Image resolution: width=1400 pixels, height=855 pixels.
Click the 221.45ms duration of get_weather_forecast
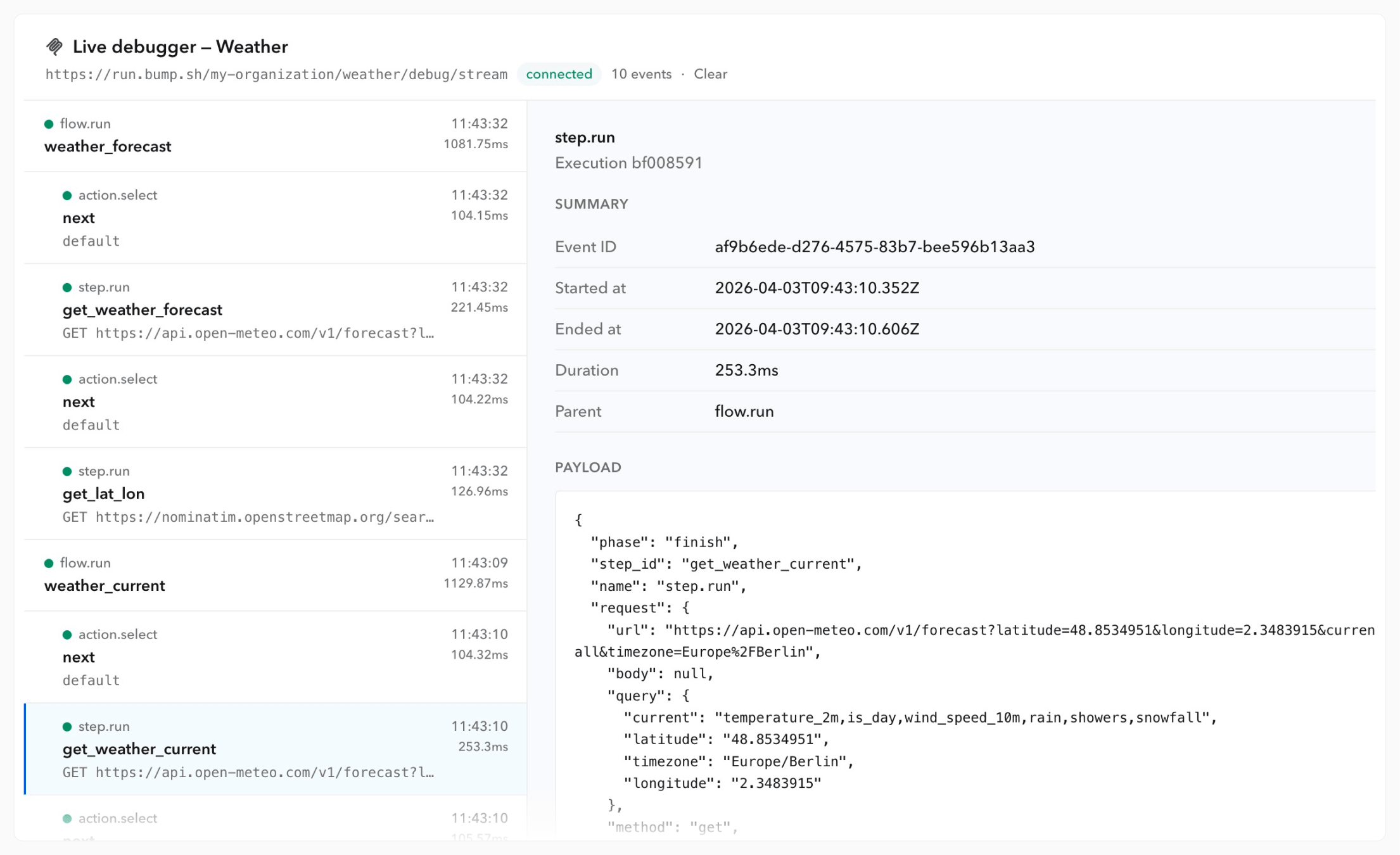(480, 307)
